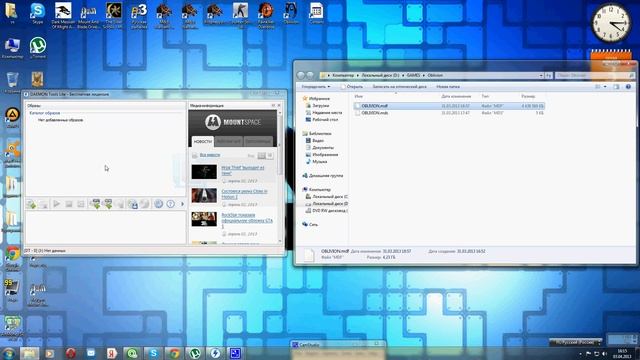Open the 'Упорядочить' dropdown menu in Explorer
The width and height of the screenshot is (640, 360).
click(316, 87)
